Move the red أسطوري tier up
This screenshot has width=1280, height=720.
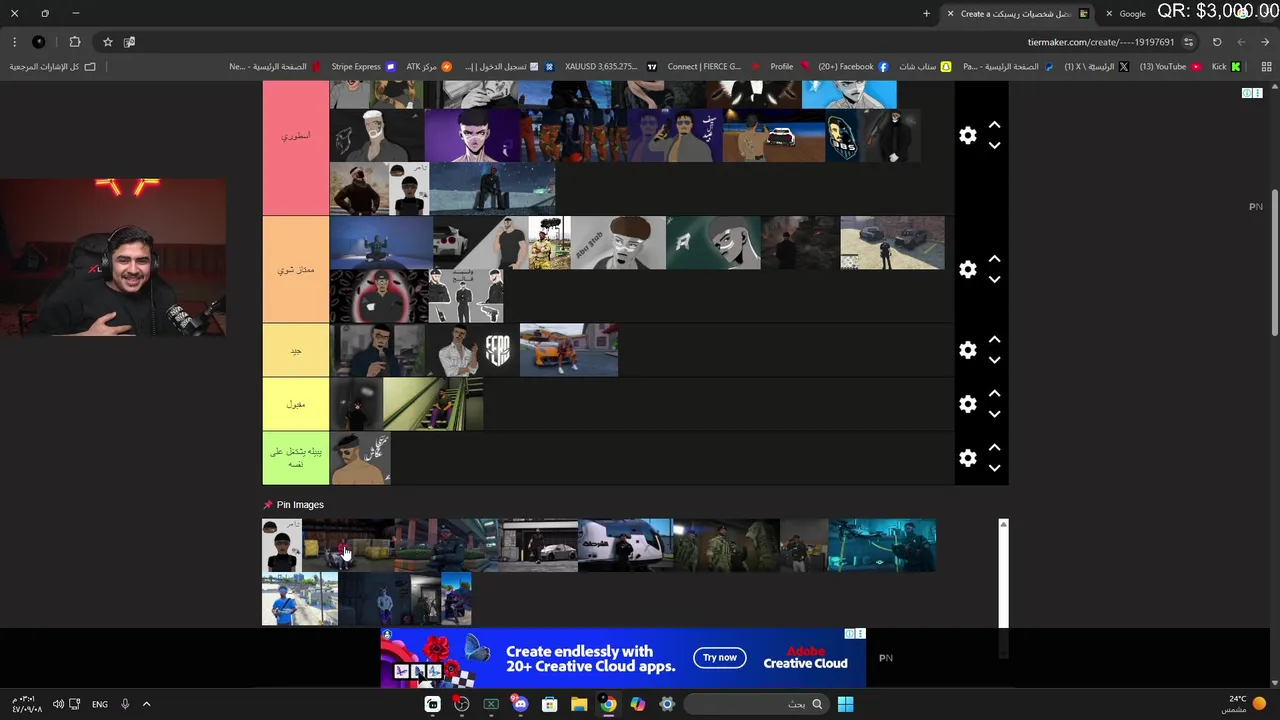[x=994, y=125]
